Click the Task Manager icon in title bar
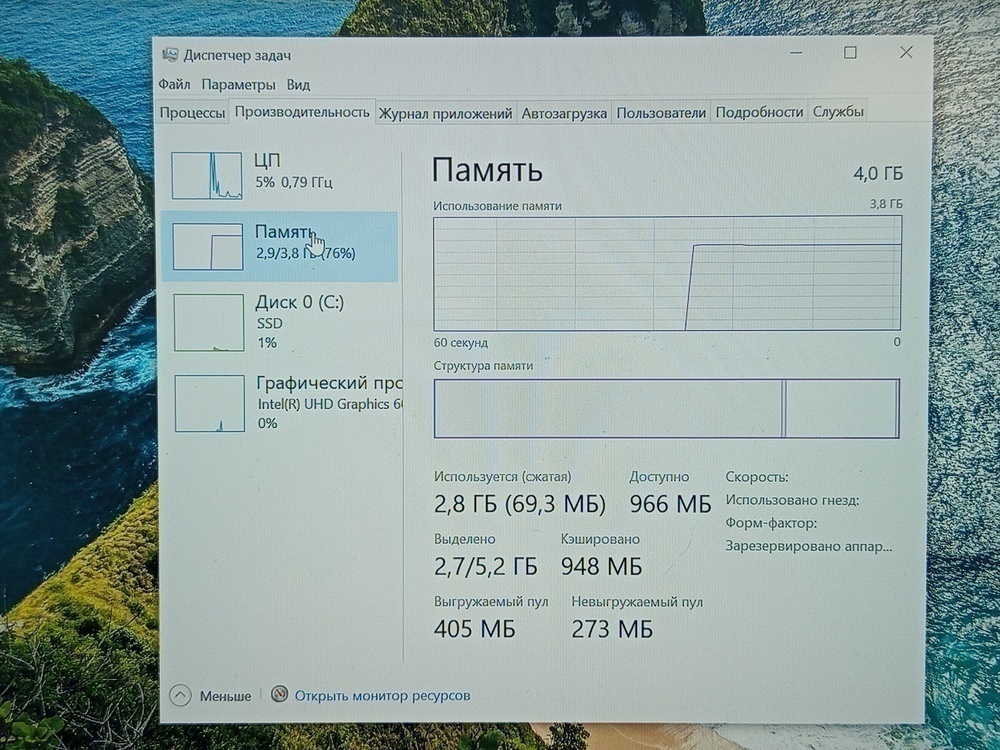This screenshot has height=750, width=1000. 170,55
